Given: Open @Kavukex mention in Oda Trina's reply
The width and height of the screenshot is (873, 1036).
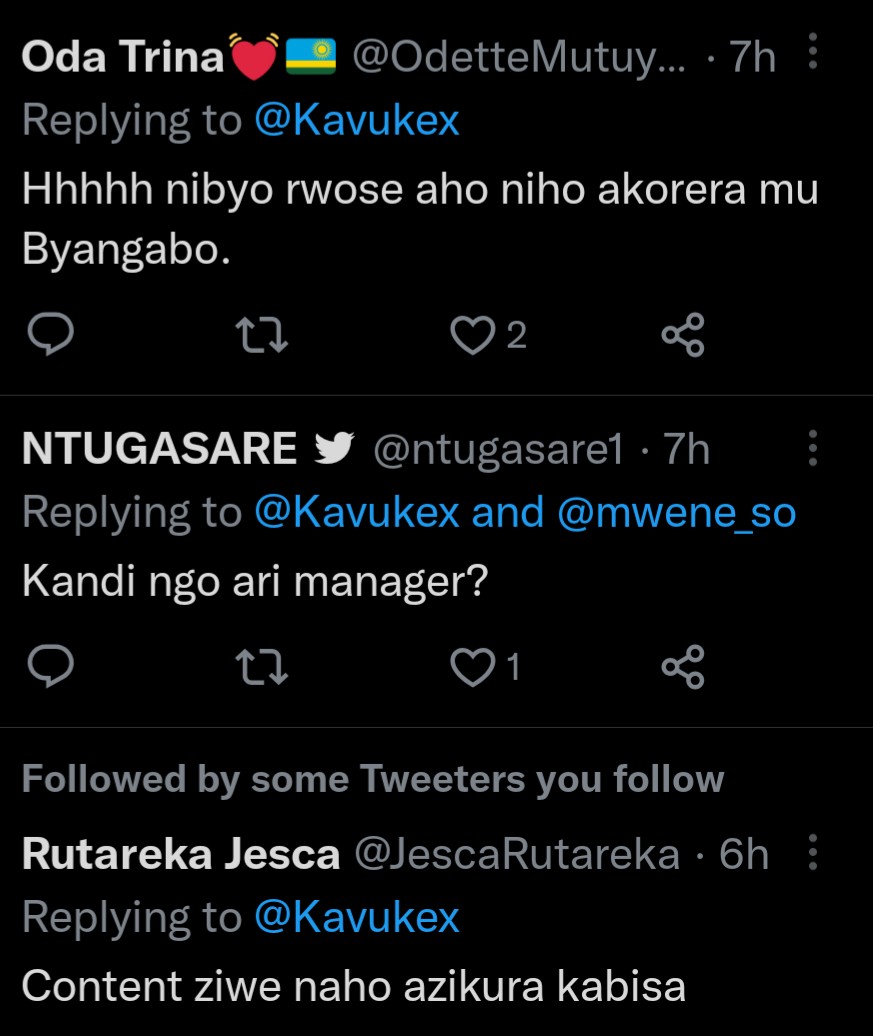Looking at the screenshot, I should (357, 120).
